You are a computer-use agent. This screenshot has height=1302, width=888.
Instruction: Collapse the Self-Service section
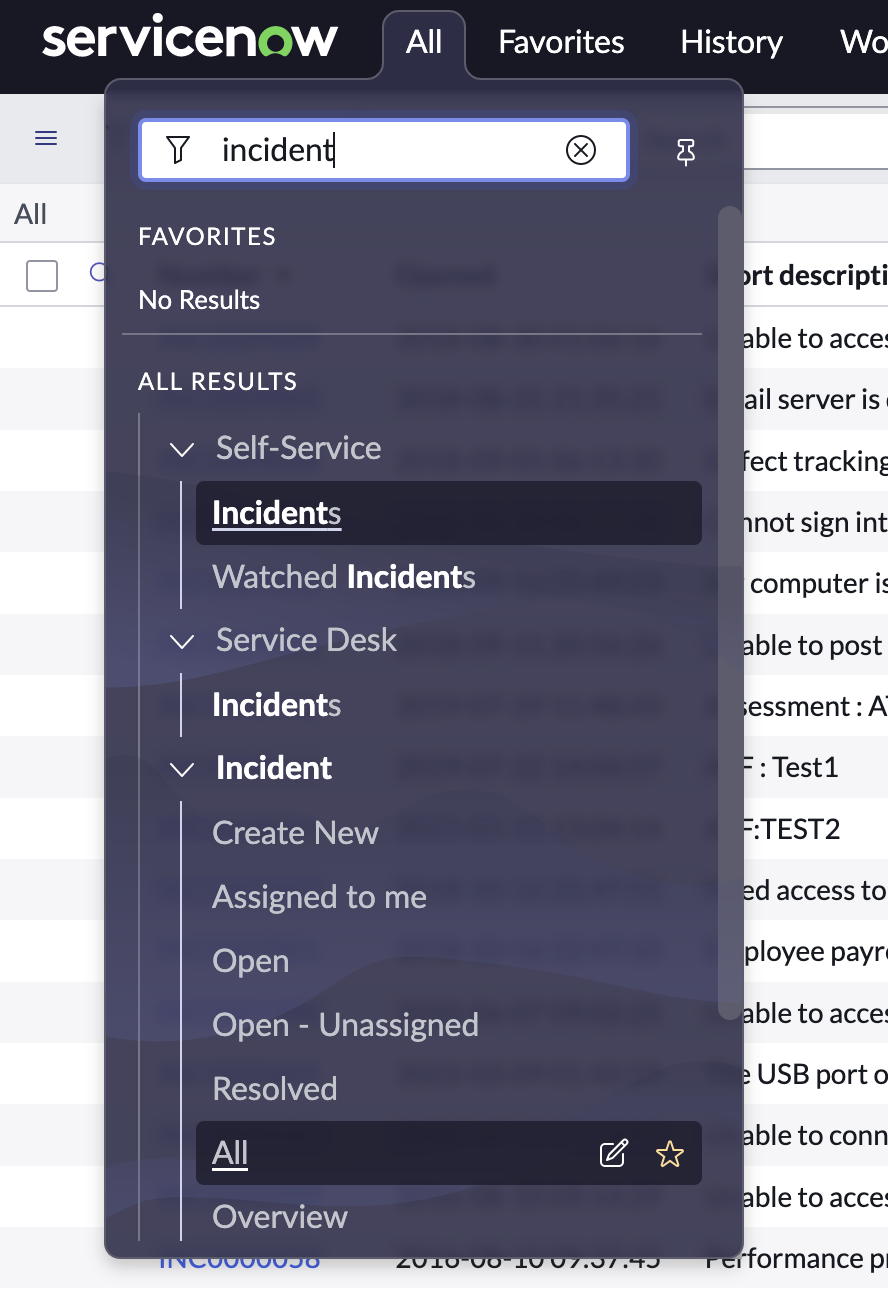pyautogui.click(x=181, y=449)
